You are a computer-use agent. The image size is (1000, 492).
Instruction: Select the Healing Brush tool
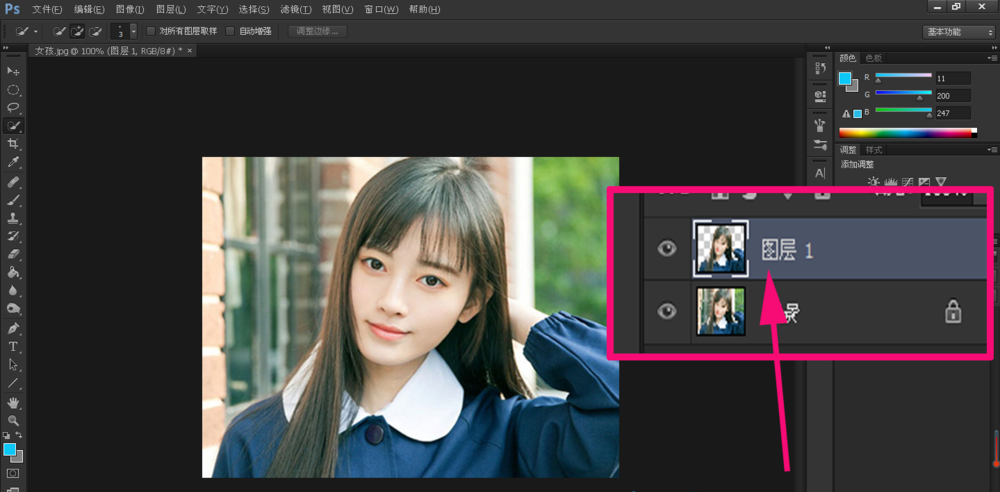pyautogui.click(x=13, y=183)
